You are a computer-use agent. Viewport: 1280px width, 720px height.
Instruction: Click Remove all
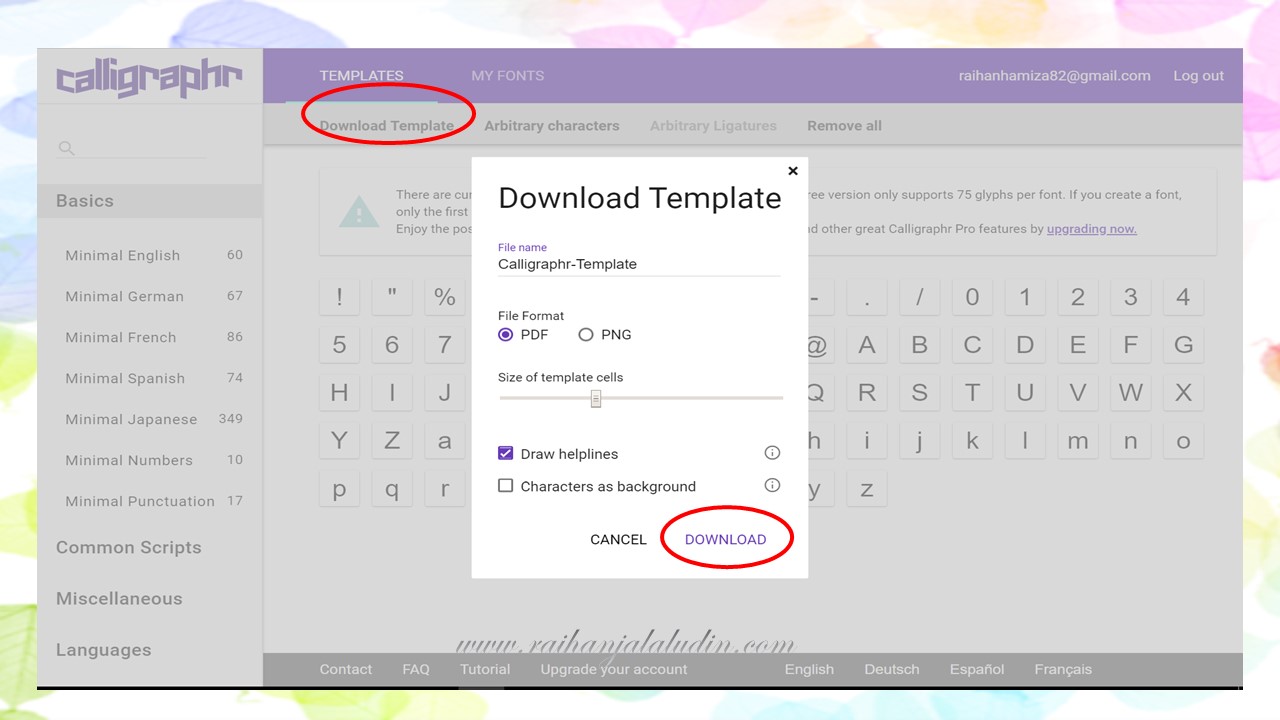click(x=845, y=126)
